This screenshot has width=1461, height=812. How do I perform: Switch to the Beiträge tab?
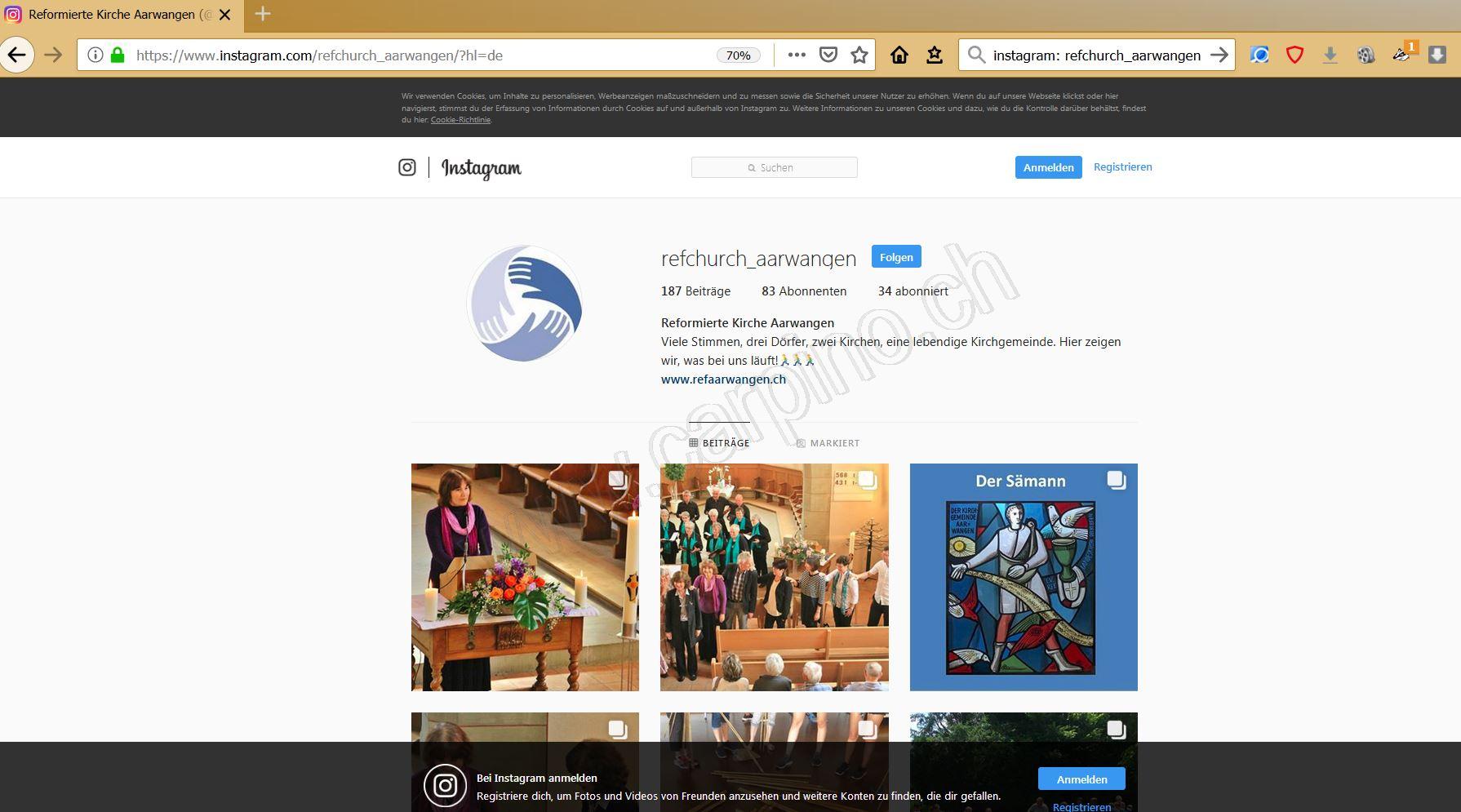coord(719,442)
